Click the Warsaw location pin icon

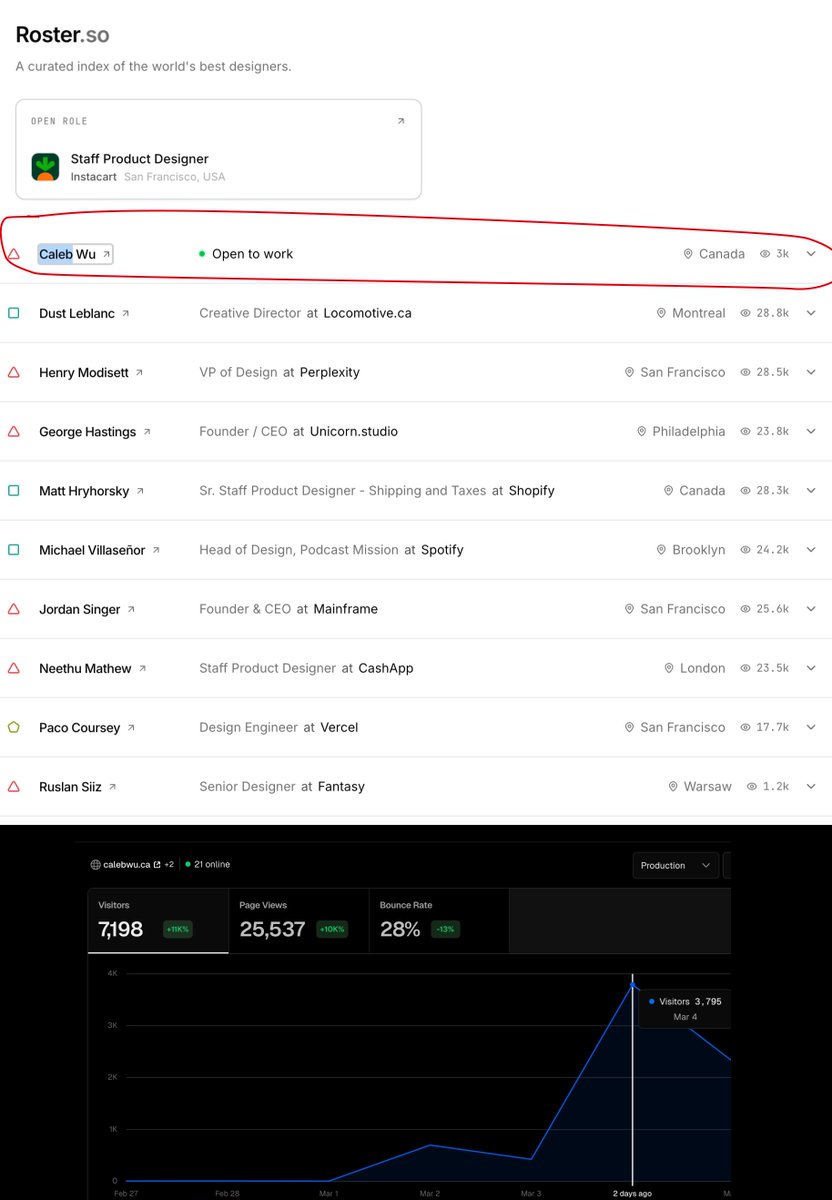point(673,786)
